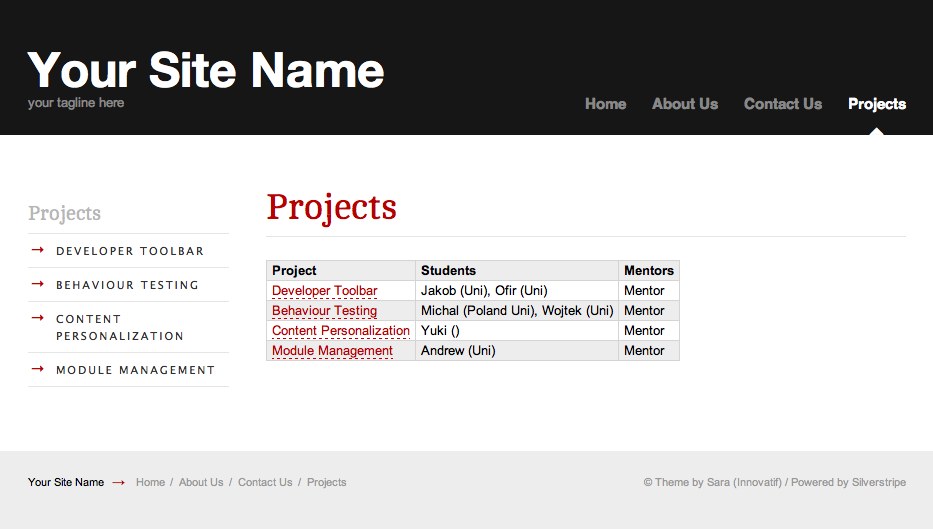Click the arrow icon beside Content Personalization

click(x=38, y=318)
